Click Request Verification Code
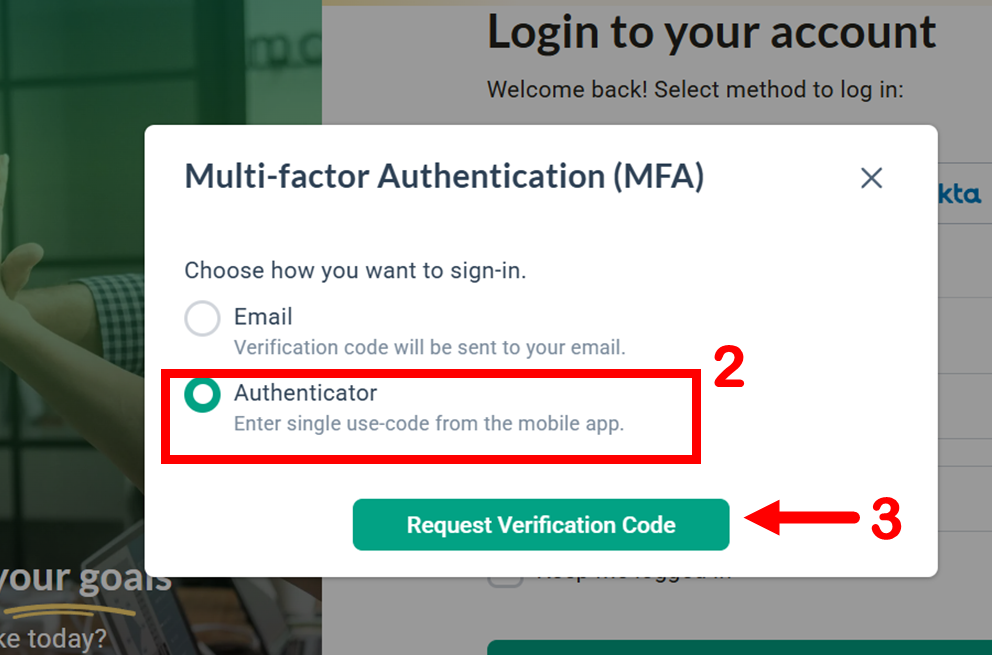The image size is (992, 655). (x=540, y=524)
